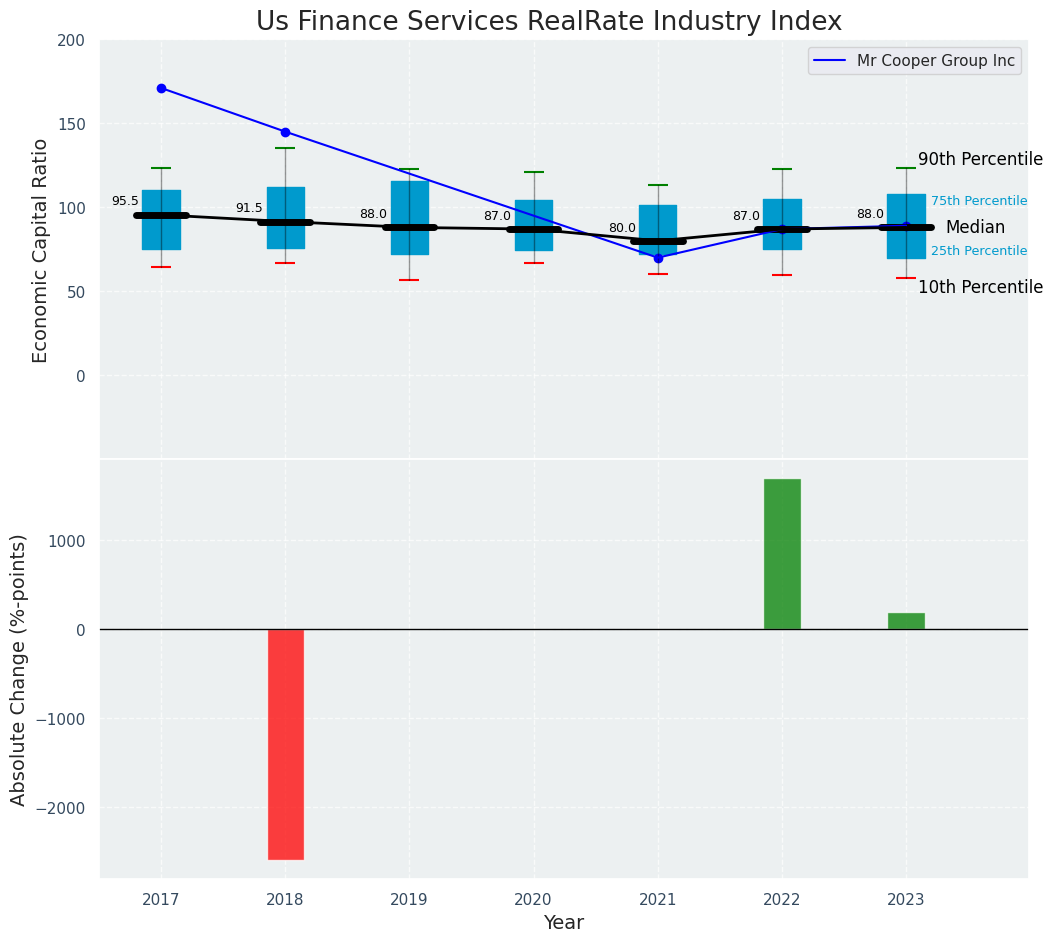Screen dimensions: 1053x942
Task: Click the median label 91.5
Action: pos(249,208)
